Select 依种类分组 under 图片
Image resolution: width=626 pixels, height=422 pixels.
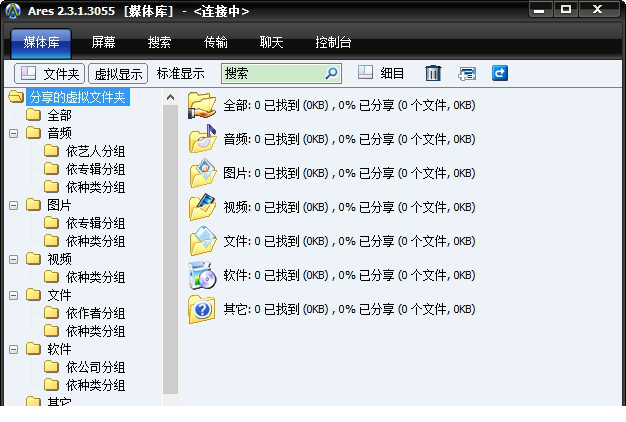(x=95, y=241)
